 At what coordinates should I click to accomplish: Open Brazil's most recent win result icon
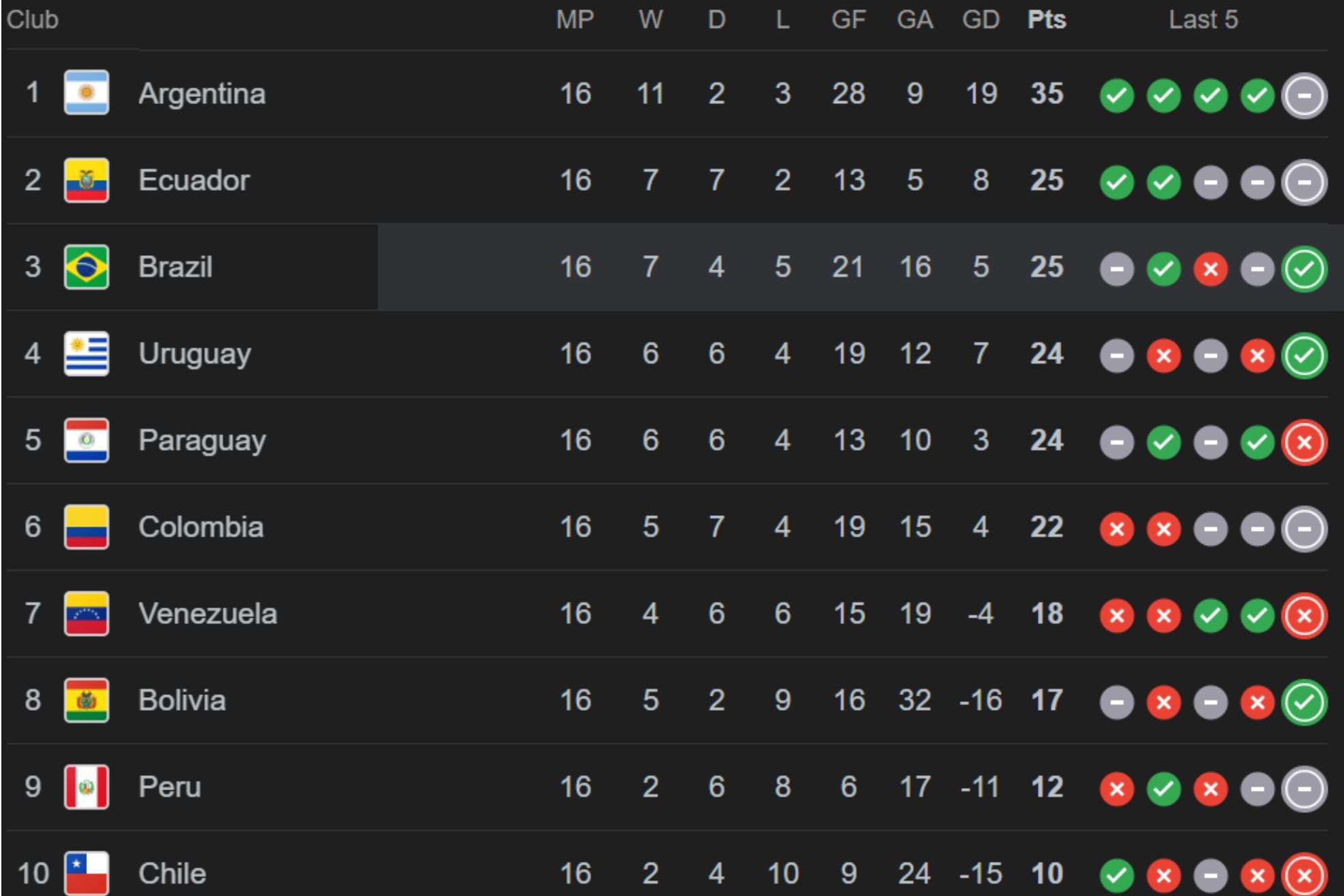(1304, 269)
